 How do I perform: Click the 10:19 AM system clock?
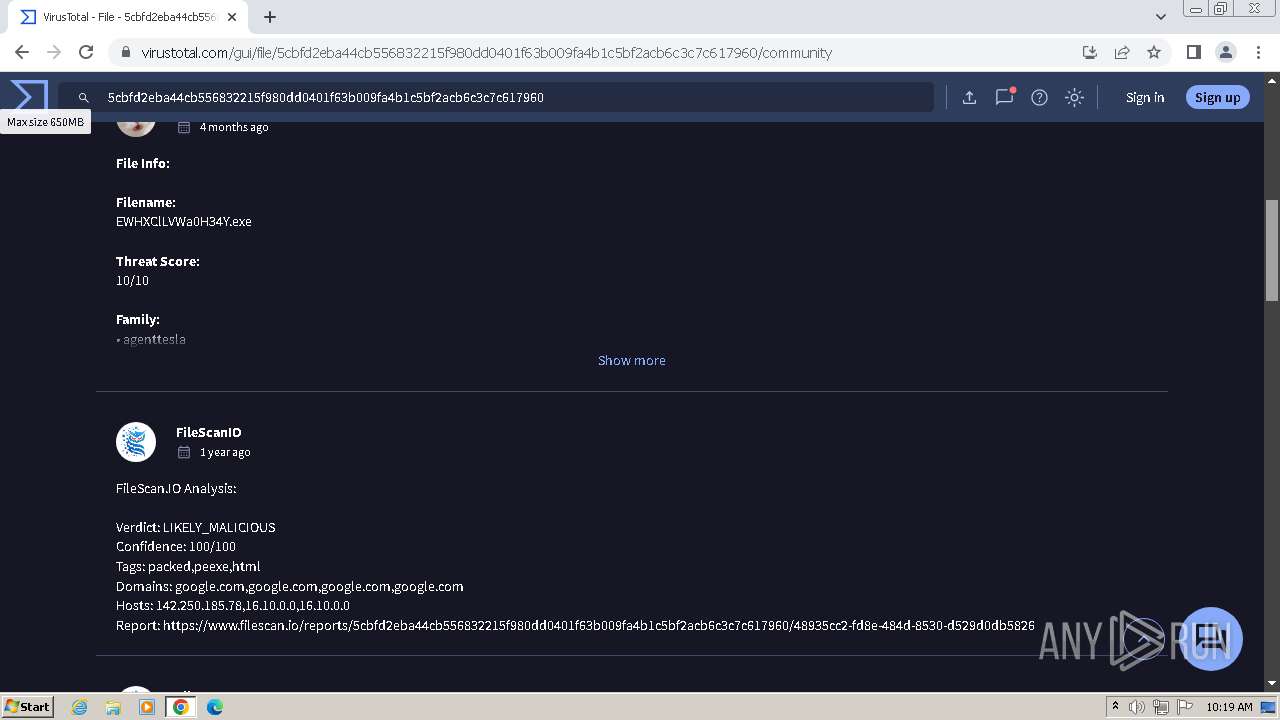1229,707
